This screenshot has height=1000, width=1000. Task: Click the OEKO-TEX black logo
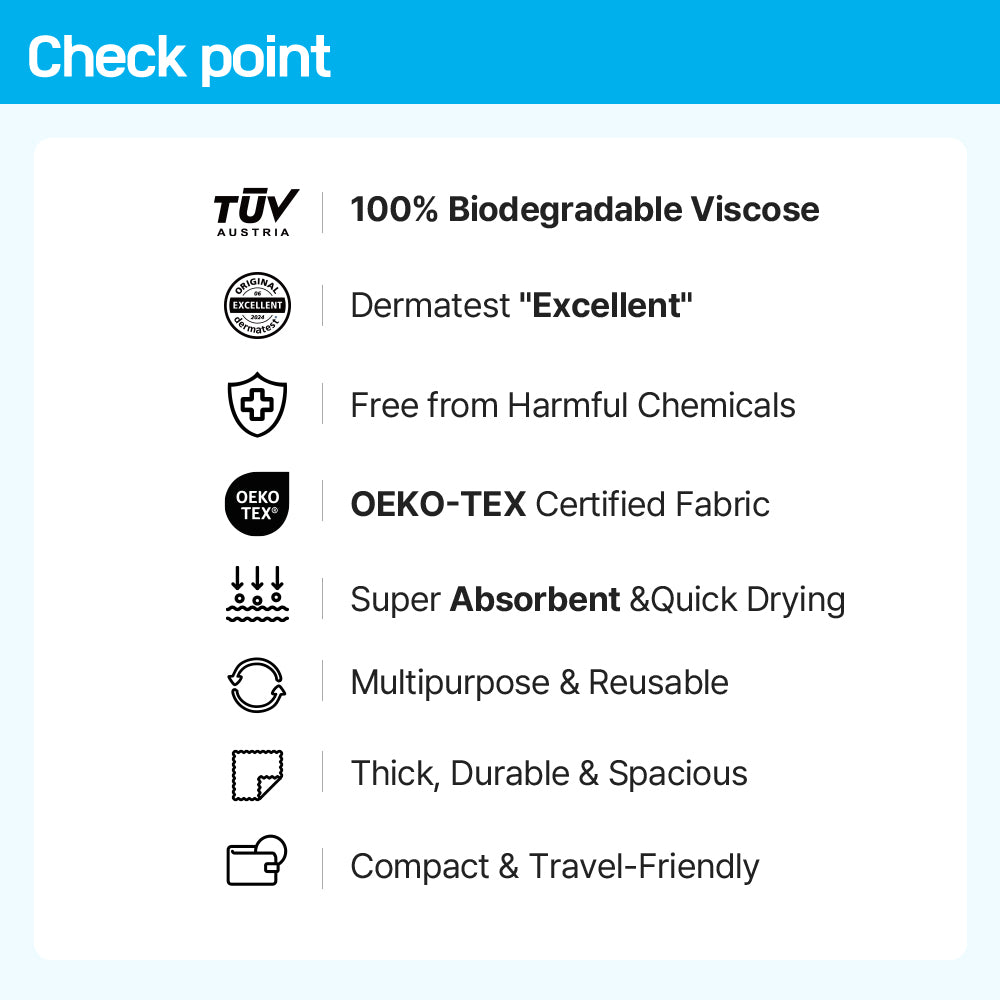tap(257, 504)
